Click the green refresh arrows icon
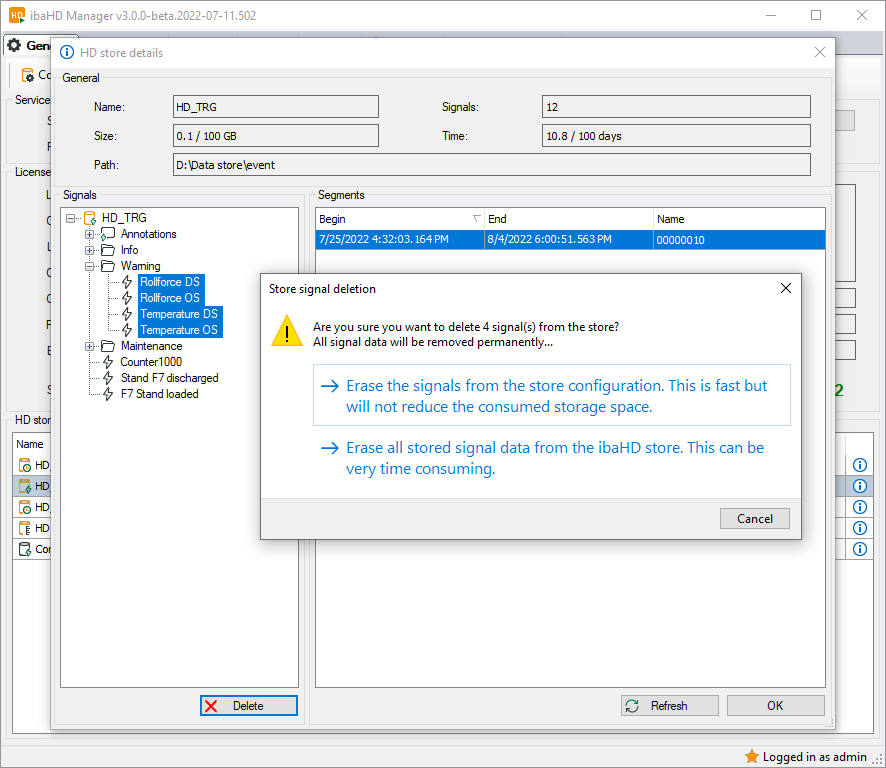This screenshot has height=768, width=886. coord(632,706)
